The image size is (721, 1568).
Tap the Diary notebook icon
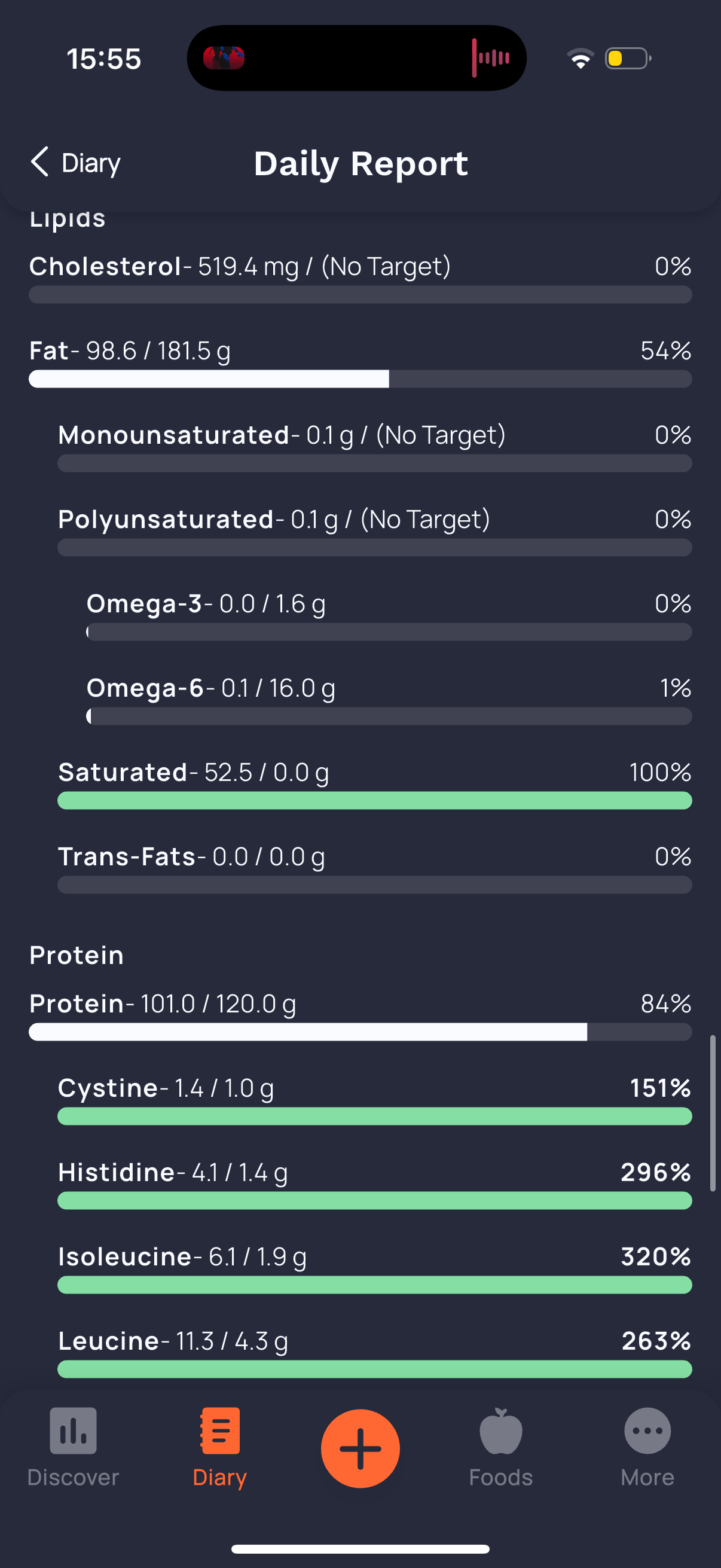pos(219,1430)
